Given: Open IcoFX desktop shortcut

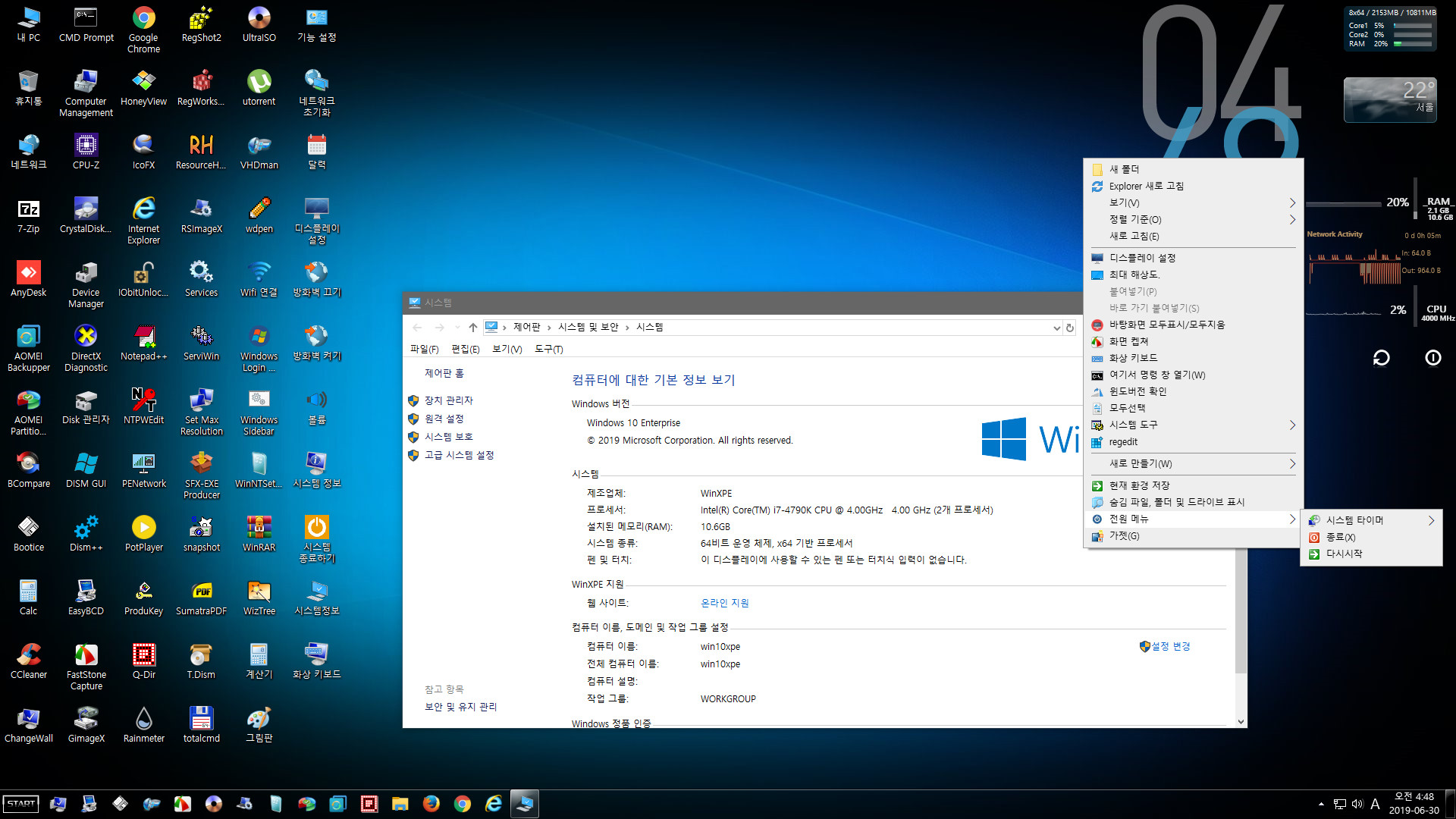Looking at the screenshot, I should pos(143,152).
